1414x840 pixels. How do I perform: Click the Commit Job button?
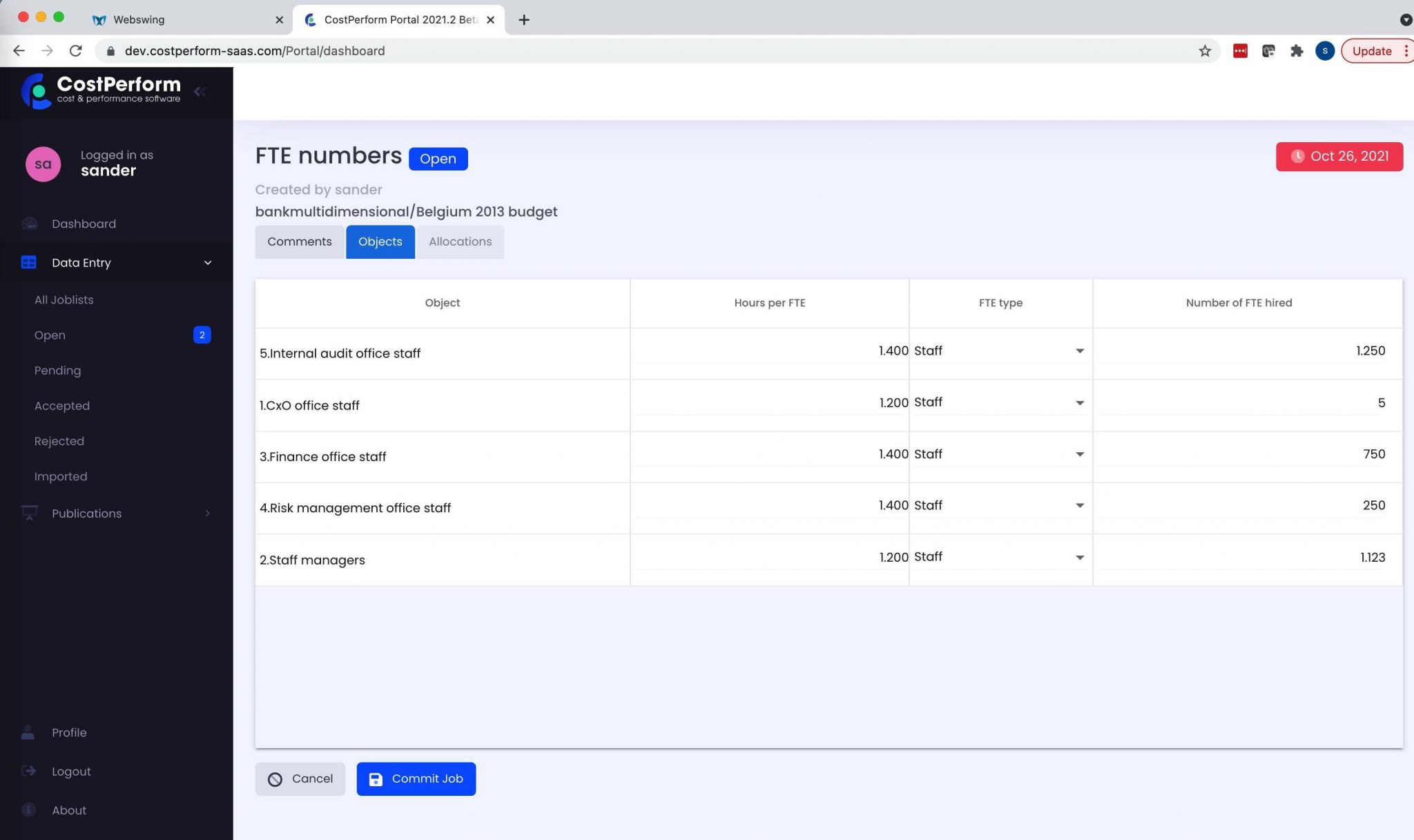click(416, 779)
